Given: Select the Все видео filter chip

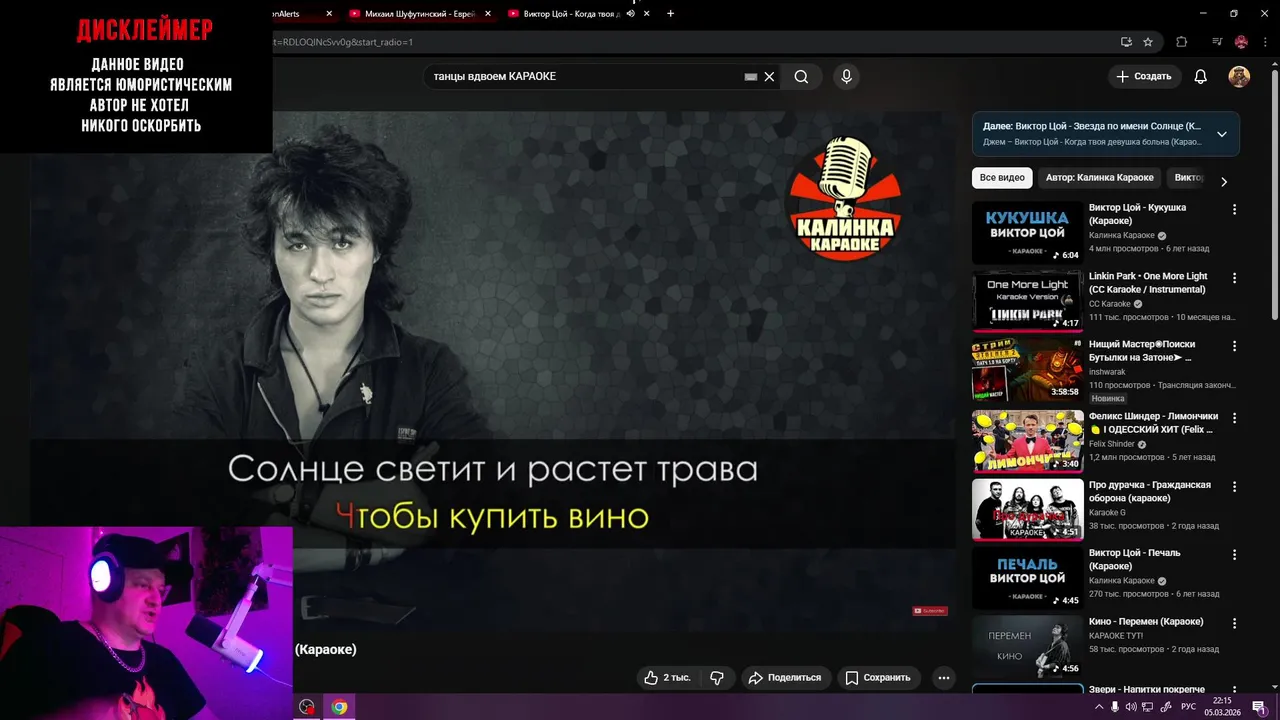Looking at the screenshot, I should 1002,178.
